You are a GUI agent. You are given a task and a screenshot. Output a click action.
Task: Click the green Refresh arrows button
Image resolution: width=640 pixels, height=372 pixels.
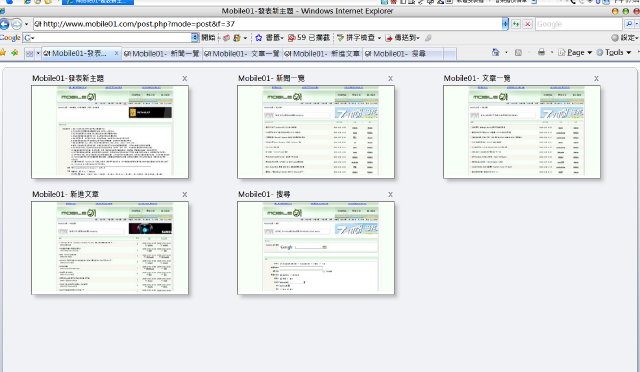516,24
